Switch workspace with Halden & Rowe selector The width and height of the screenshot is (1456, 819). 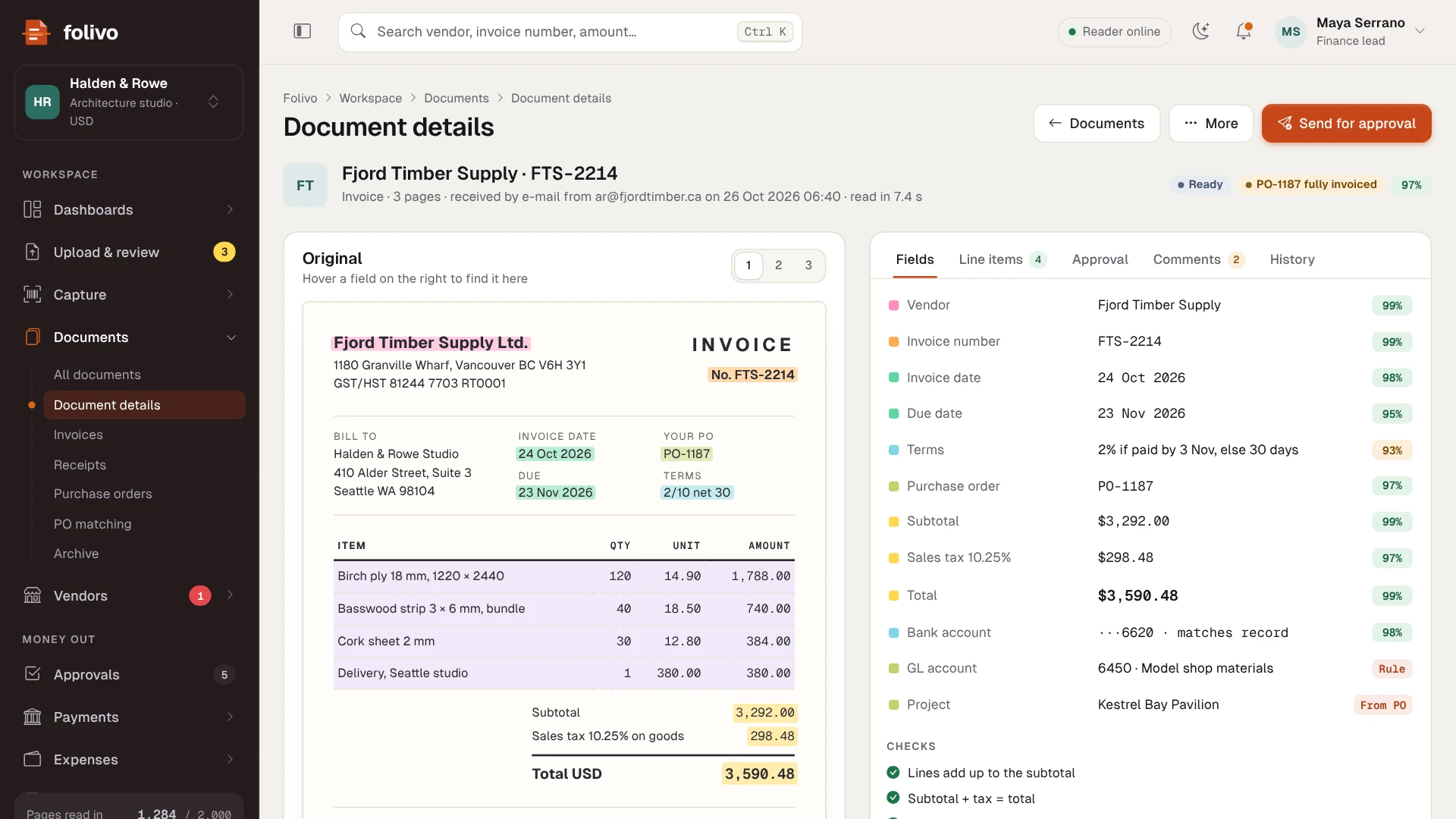[x=129, y=102]
